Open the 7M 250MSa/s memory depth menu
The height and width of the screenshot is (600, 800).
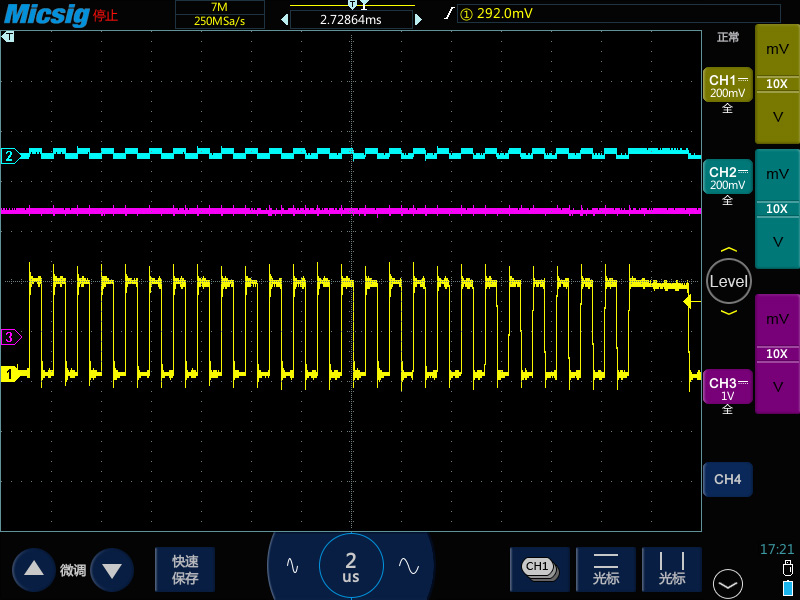(x=220, y=14)
